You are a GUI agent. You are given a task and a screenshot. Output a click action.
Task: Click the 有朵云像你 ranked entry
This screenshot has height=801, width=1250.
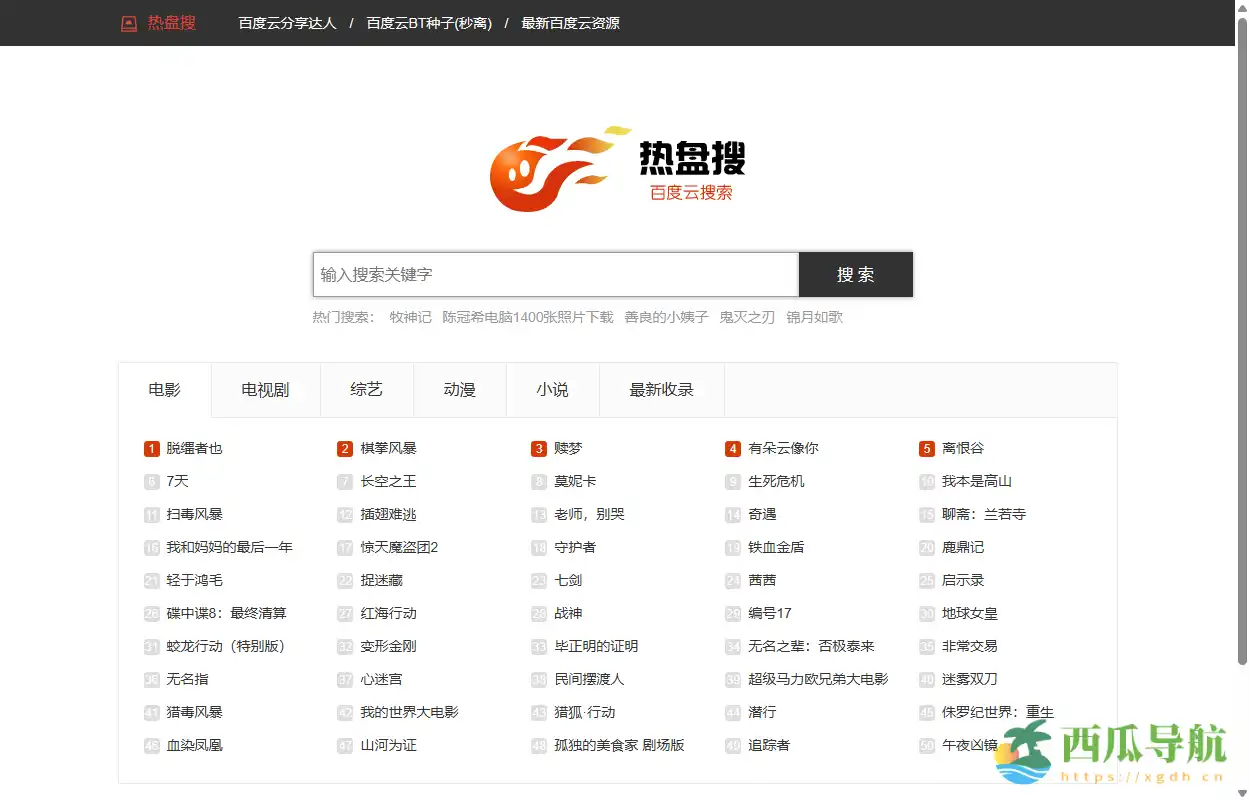784,448
